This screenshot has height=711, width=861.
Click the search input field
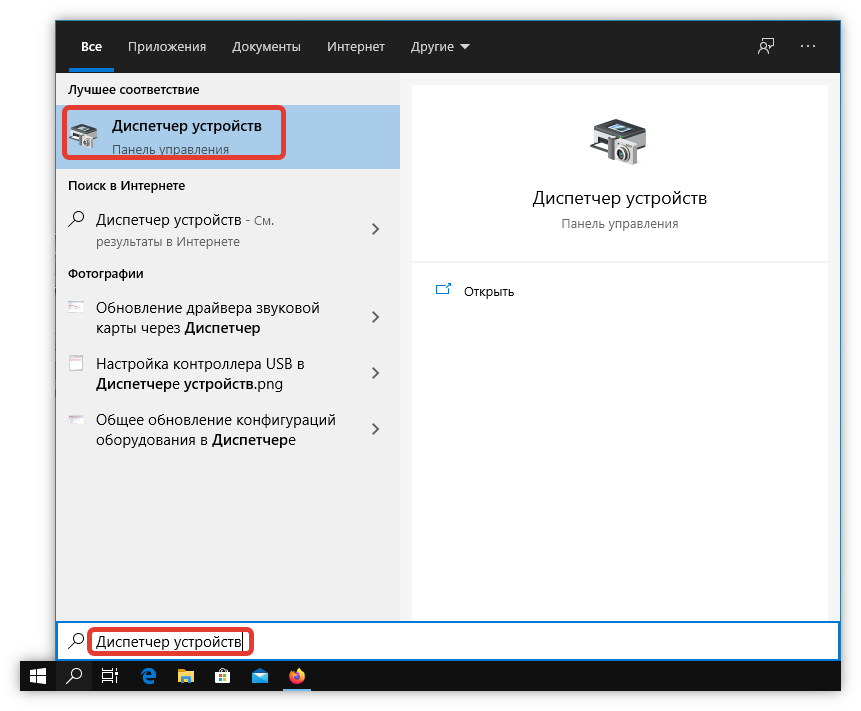click(x=450, y=641)
